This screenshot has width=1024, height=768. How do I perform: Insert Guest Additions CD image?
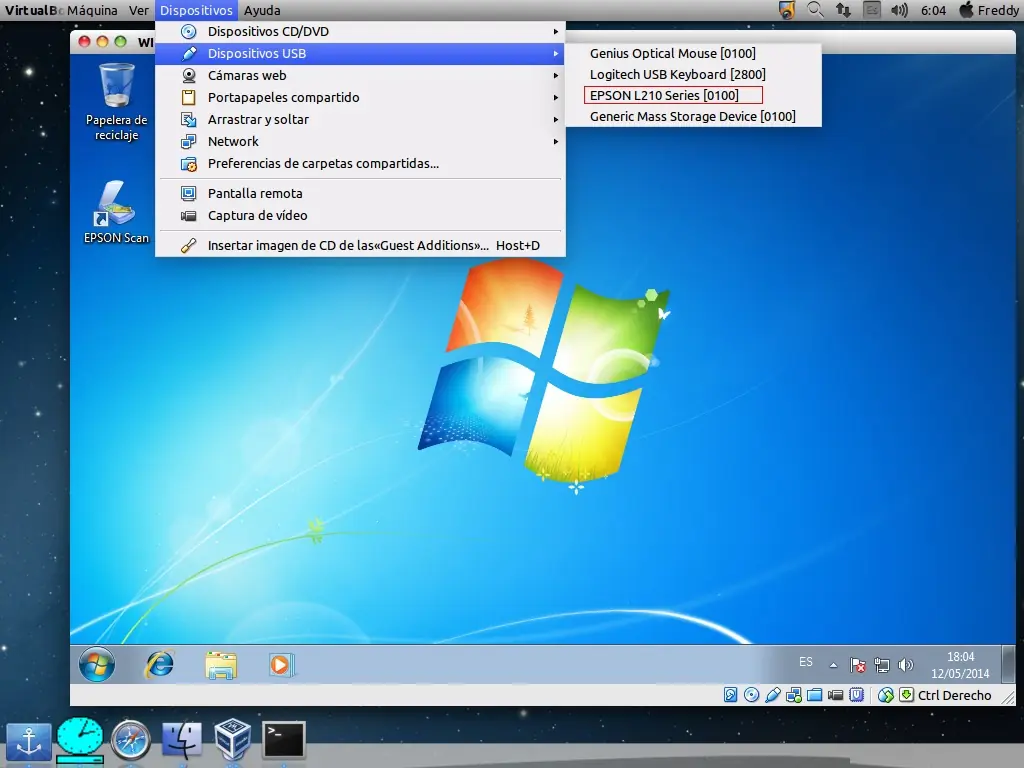pyautogui.click(x=360, y=246)
